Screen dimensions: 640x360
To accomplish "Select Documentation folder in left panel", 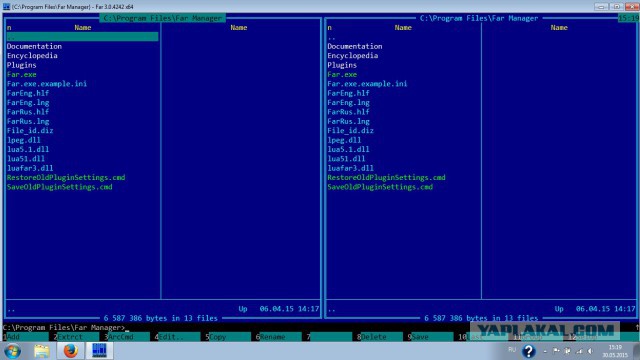I will (x=34, y=46).
